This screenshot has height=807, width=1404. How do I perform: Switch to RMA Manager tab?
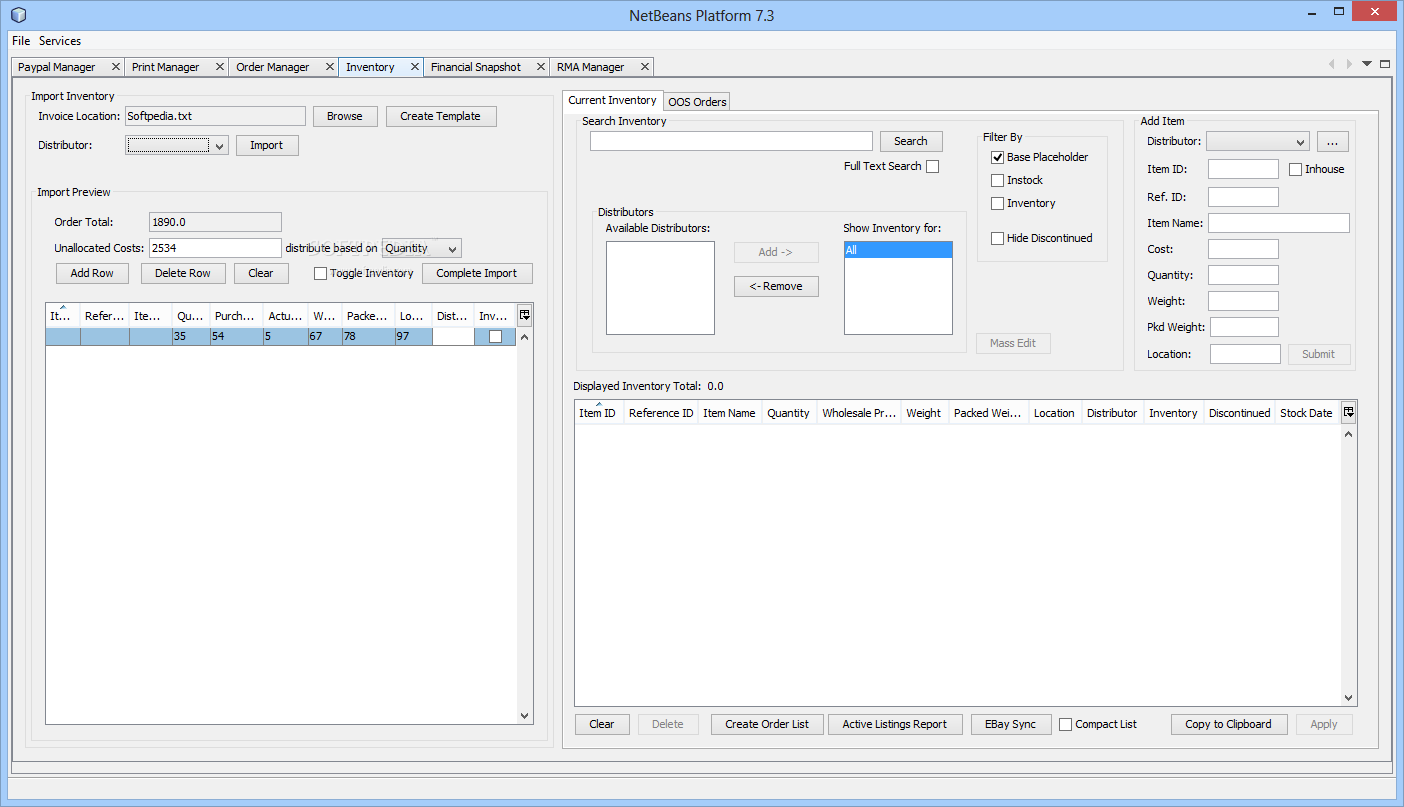(591, 67)
